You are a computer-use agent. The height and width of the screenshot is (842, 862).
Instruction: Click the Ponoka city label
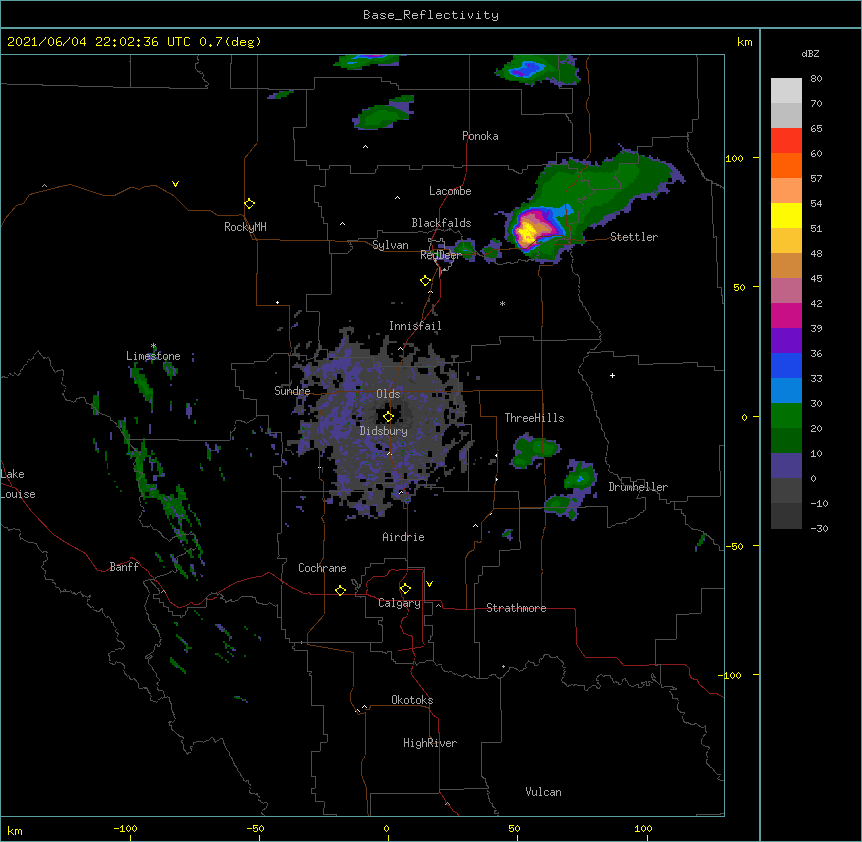[480, 136]
